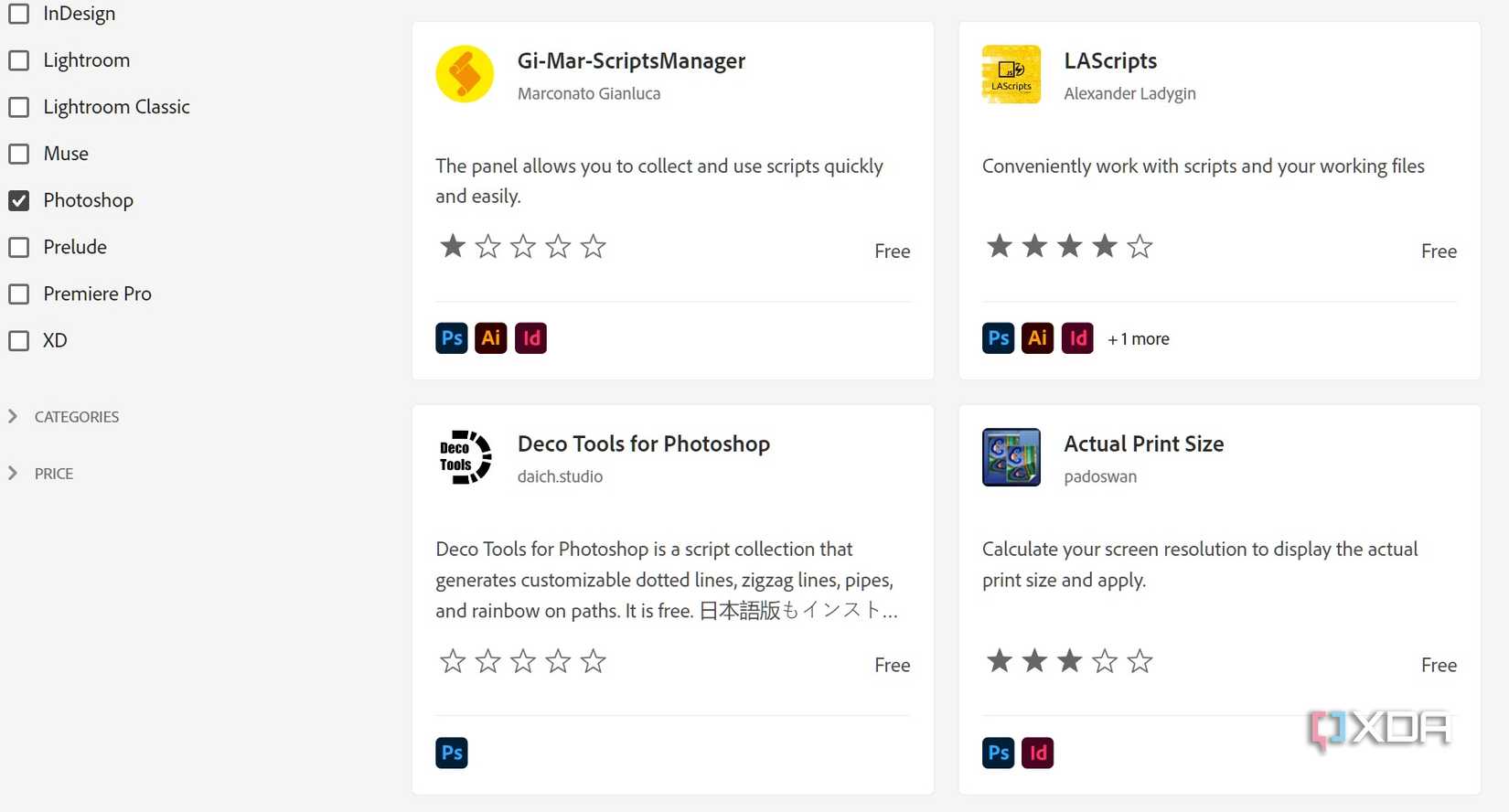Click the Actual Print Size thumbnail icon
1509x812 pixels.
[1011, 457]
